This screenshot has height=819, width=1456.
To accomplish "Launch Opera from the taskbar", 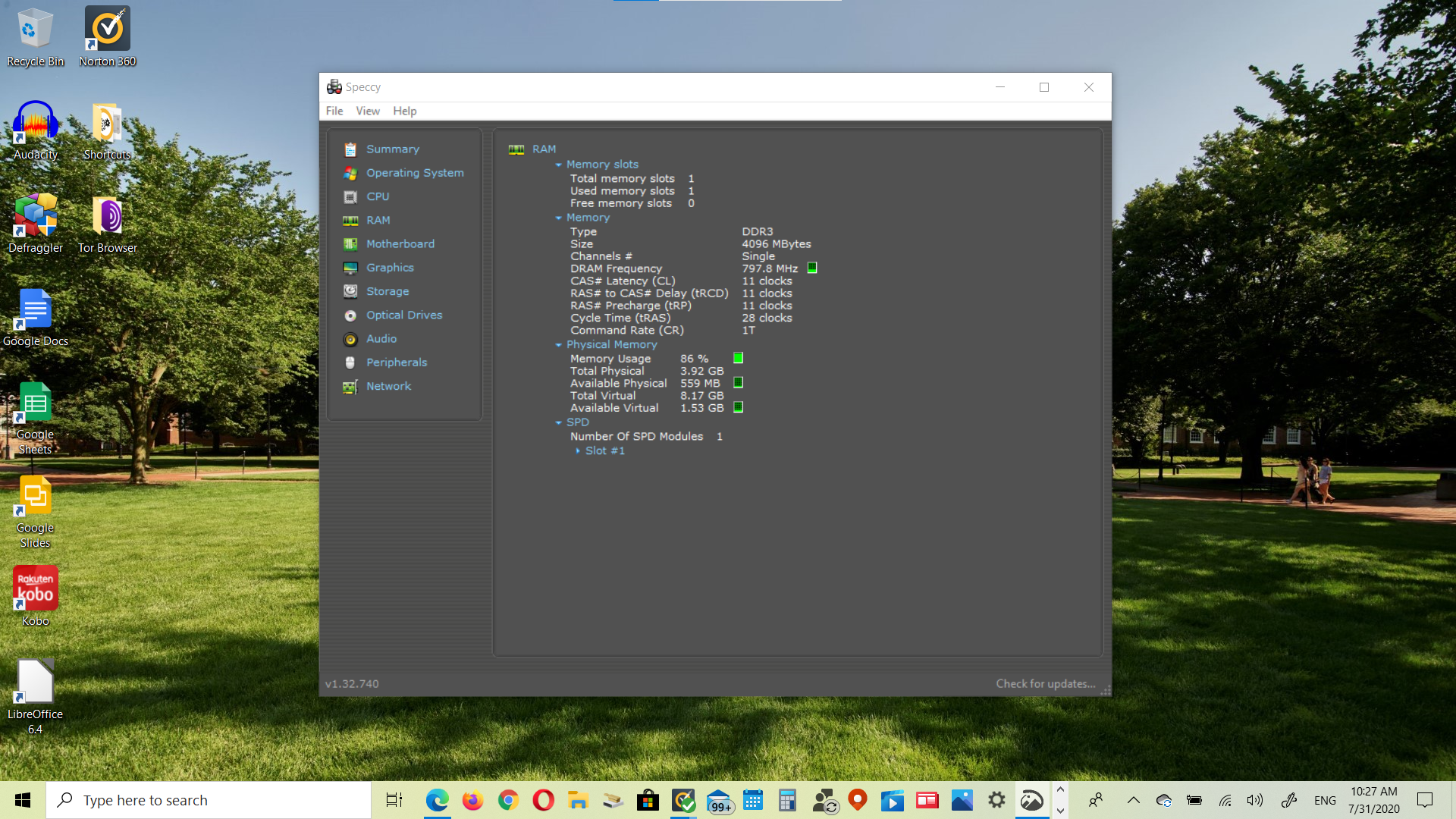I will tap(543, 800).
